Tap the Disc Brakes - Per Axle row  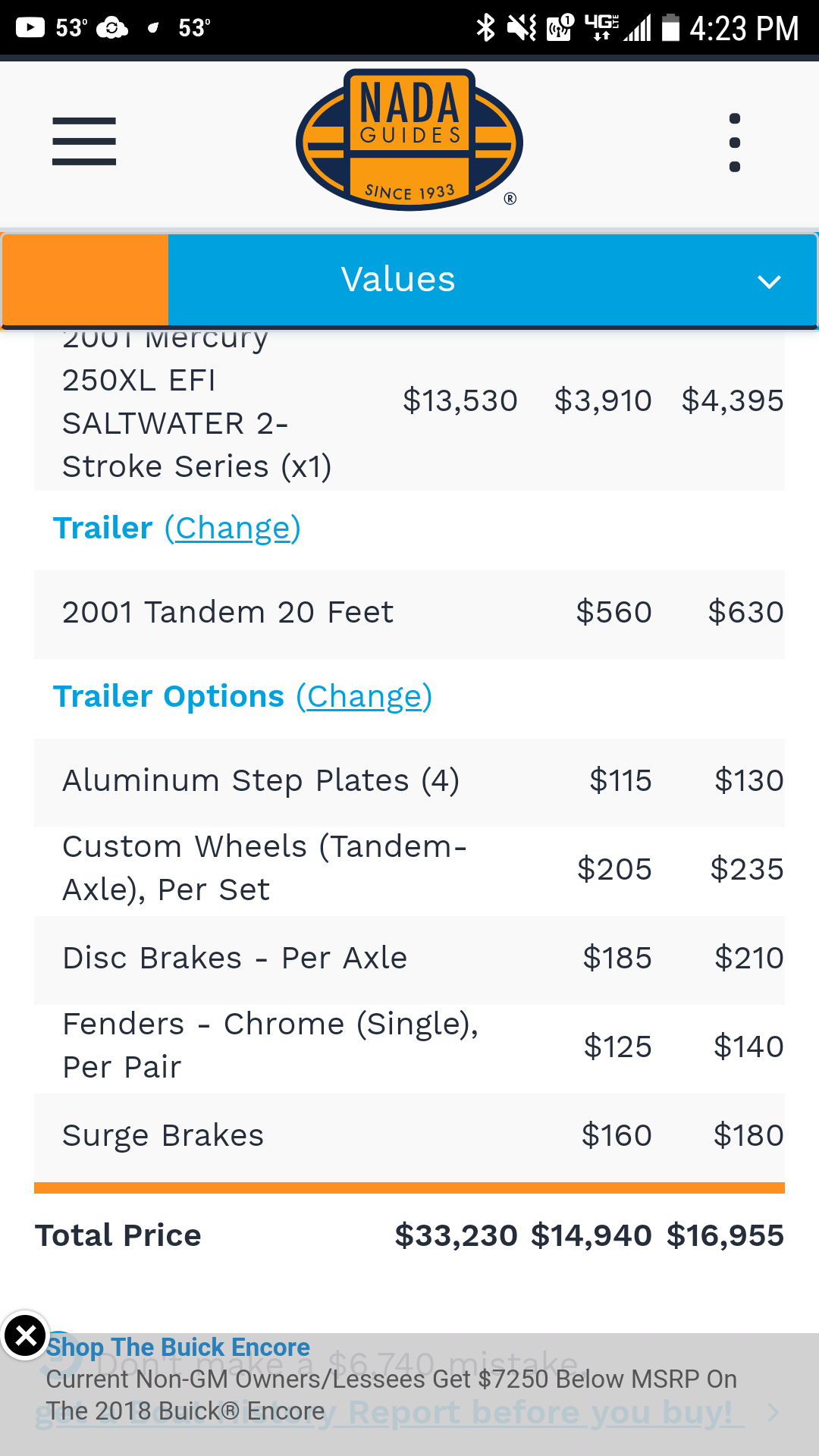pos(409,959)
